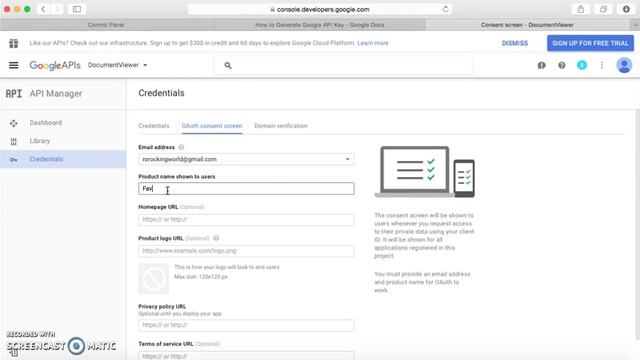Click Sign Up For Free Trial button
The image size is (640, 360).
[590, 43]
